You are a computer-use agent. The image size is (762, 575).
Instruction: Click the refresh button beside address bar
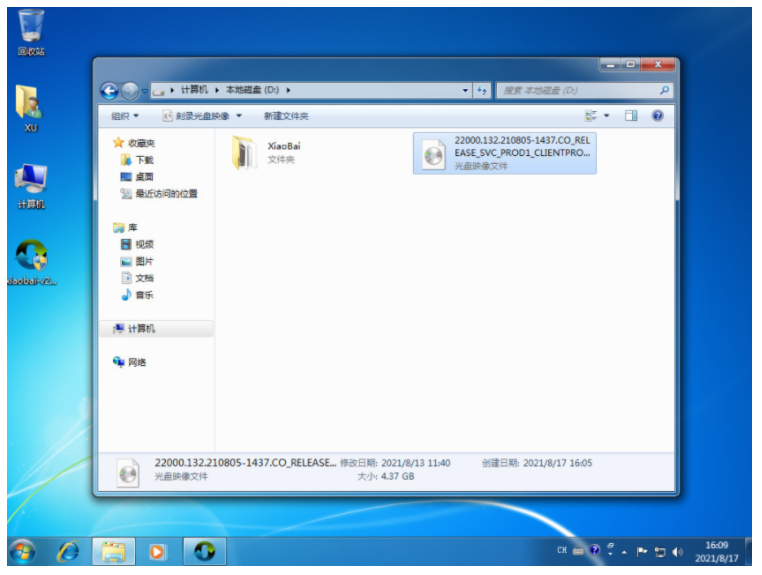point(482,91)
